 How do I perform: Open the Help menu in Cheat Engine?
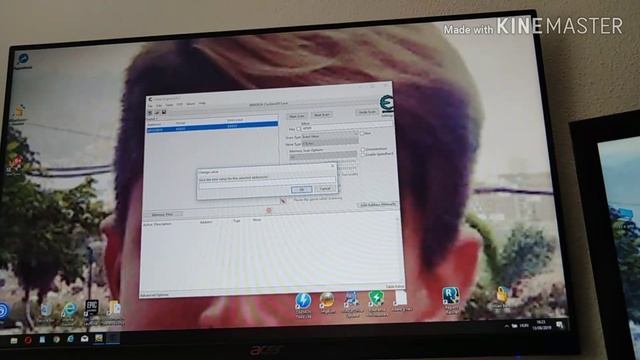(202, 104)
